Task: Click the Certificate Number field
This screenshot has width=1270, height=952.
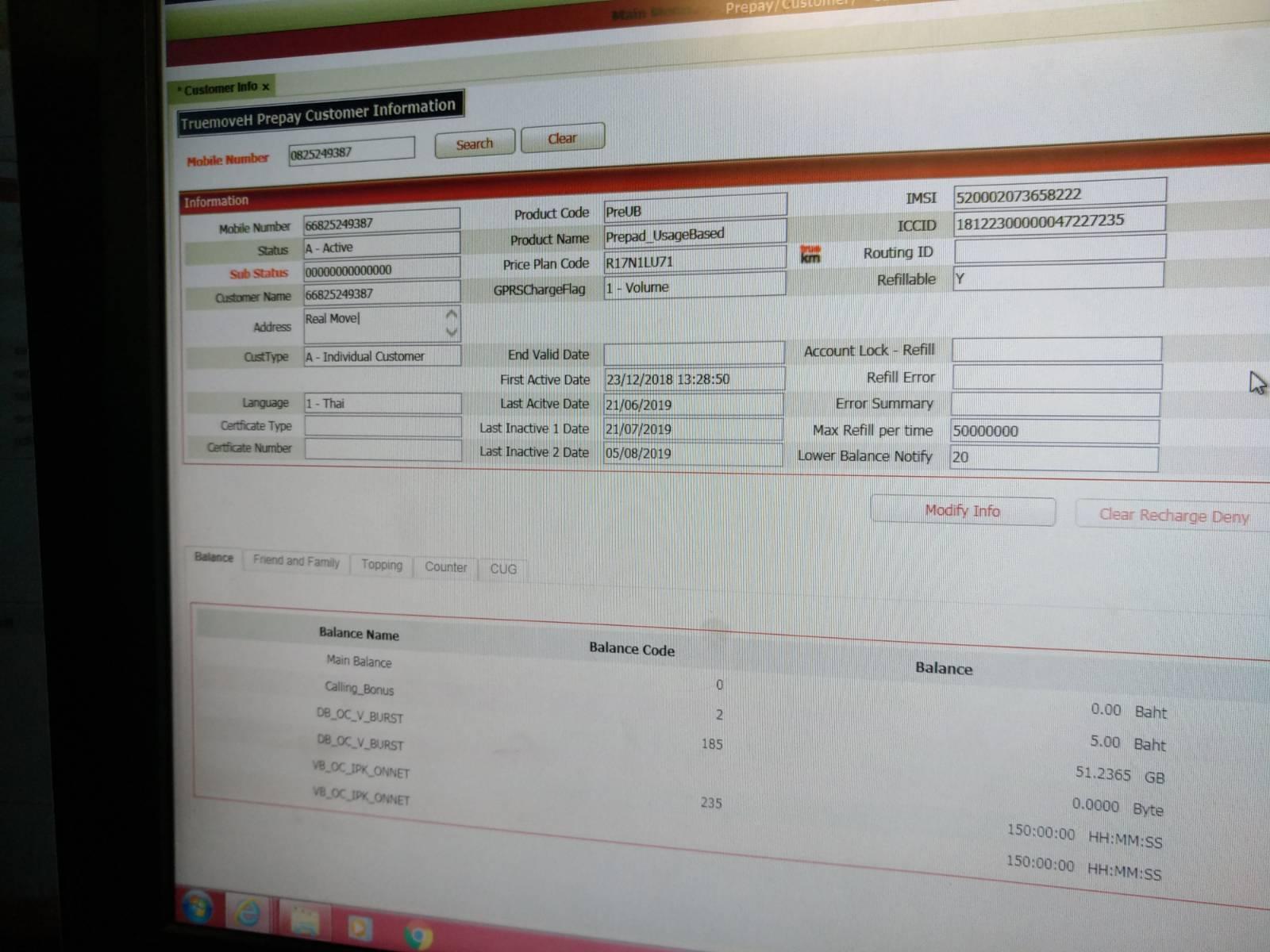Action: tap(383, 449)
